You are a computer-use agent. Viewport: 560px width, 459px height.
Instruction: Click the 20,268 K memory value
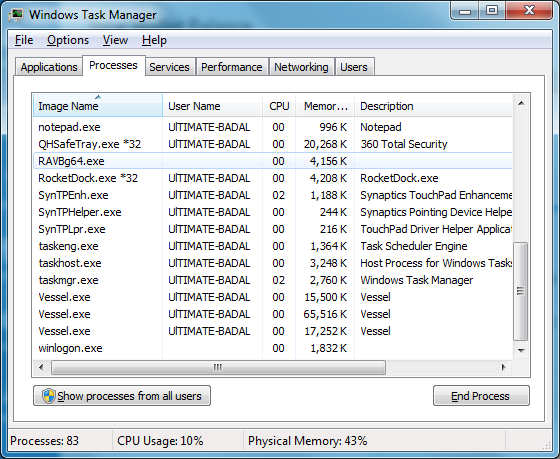coord(325,144)
